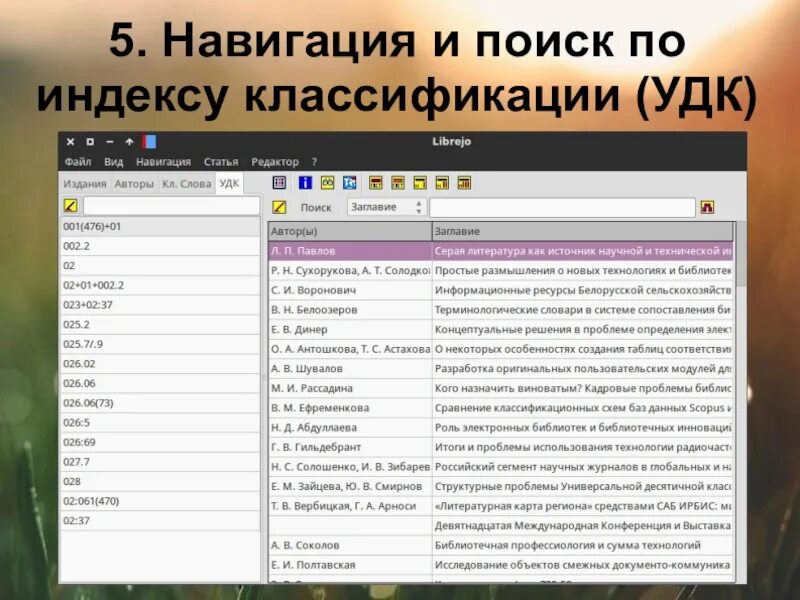Sort by the Заглавие column header
The image size is (800, 600).
pyautogui.click(x=582, y=231)
